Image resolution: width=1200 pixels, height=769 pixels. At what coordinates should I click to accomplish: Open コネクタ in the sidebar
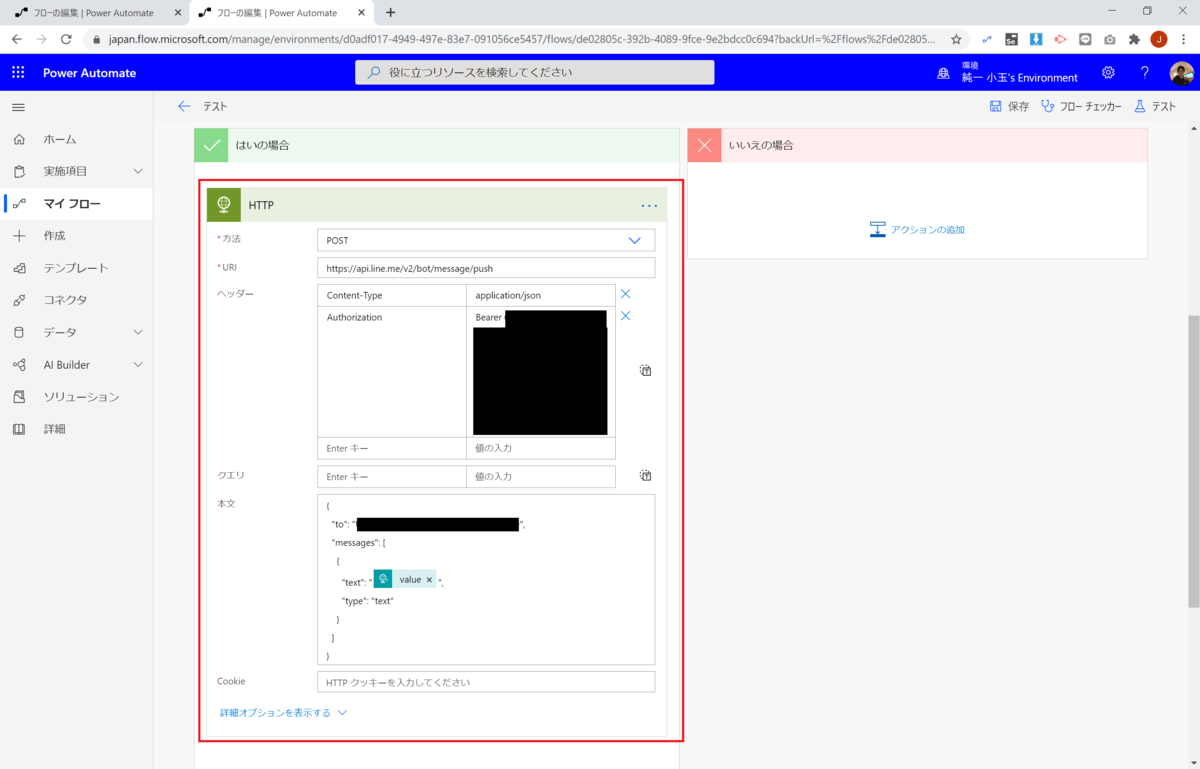77,300
